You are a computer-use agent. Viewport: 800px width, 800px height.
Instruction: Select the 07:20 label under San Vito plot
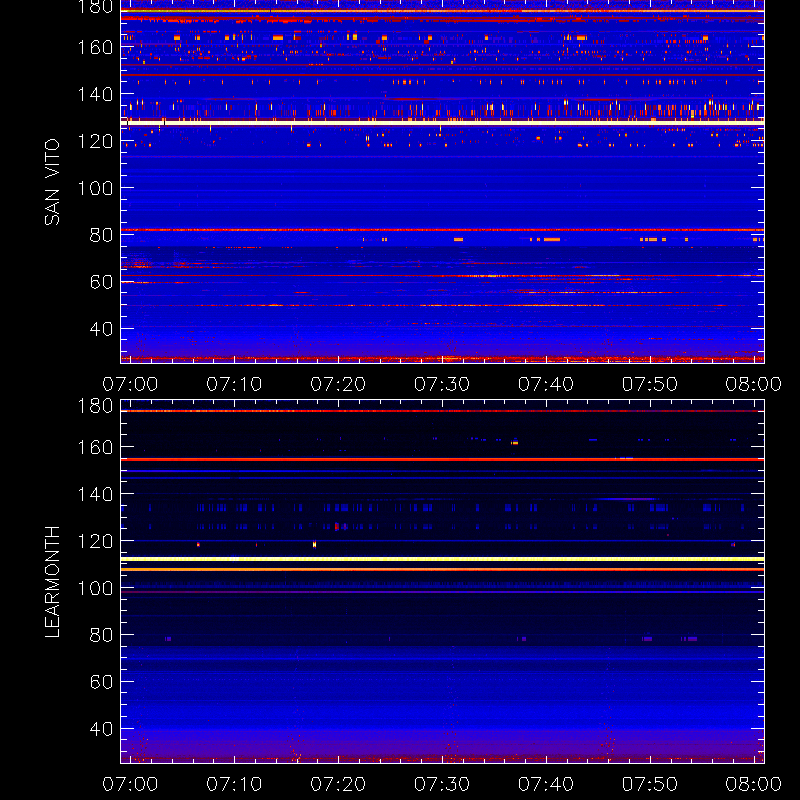(338, 384)
